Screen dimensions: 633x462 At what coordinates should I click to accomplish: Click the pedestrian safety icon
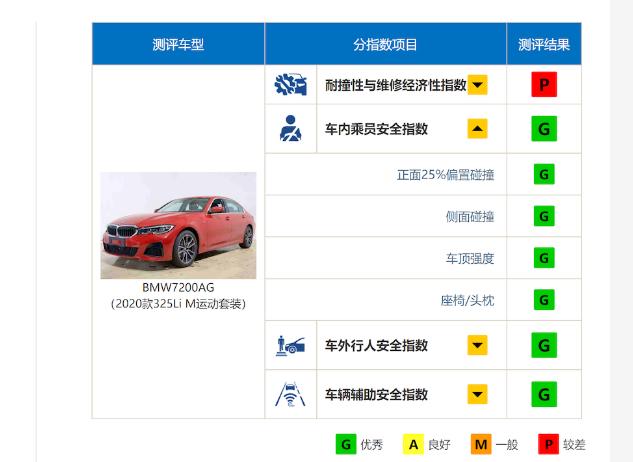pyautogui.click(x=290, y=346)
